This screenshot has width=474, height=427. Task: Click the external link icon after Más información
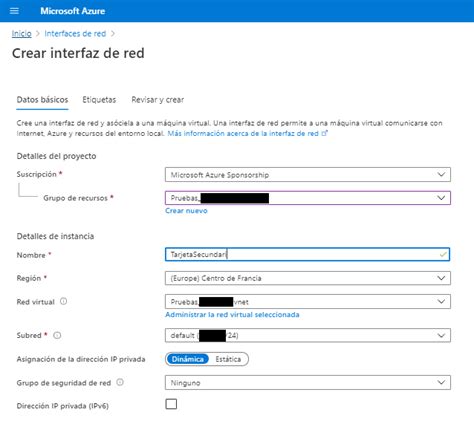[x=325, y=133]
